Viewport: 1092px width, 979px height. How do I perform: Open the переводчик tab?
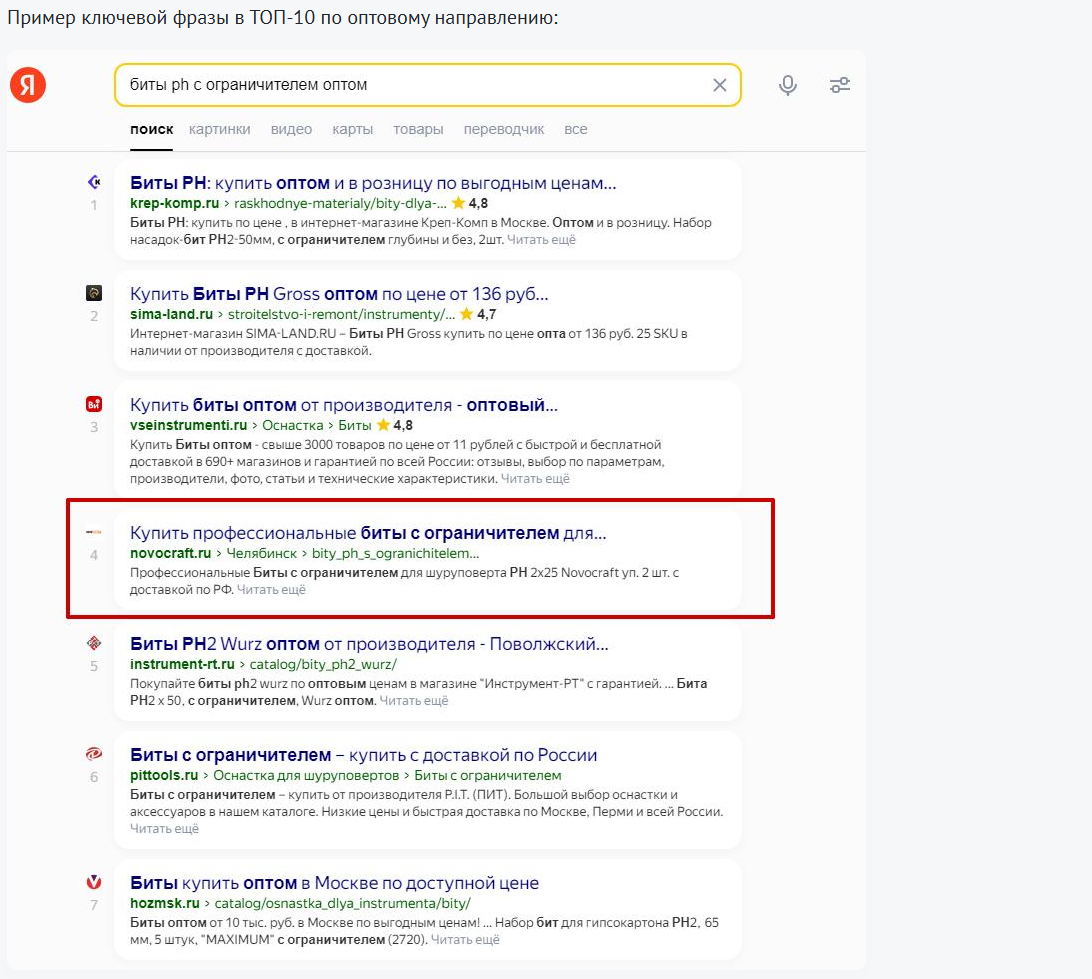(503, 129)
